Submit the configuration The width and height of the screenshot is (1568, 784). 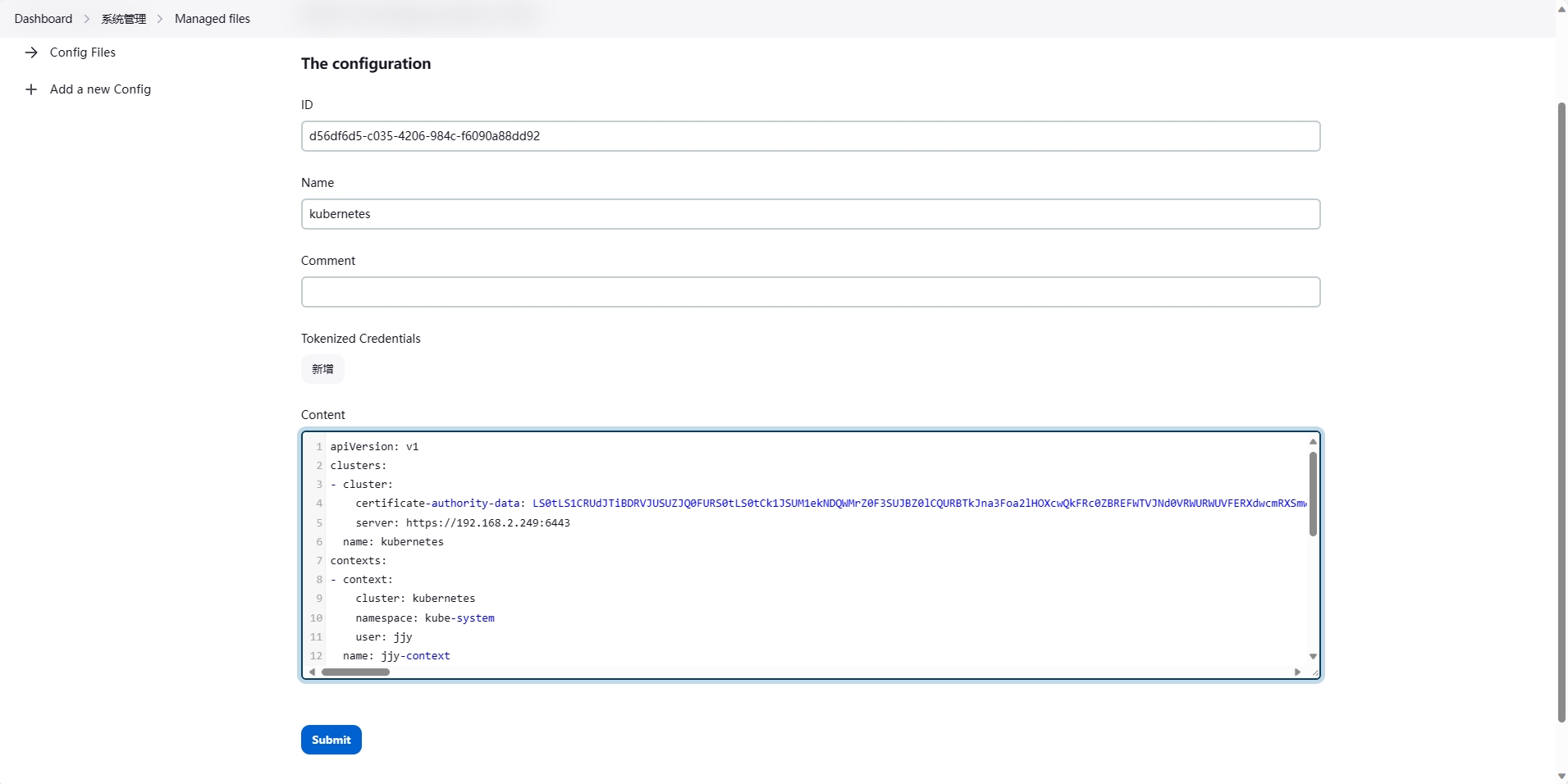[x=331, y=740]
